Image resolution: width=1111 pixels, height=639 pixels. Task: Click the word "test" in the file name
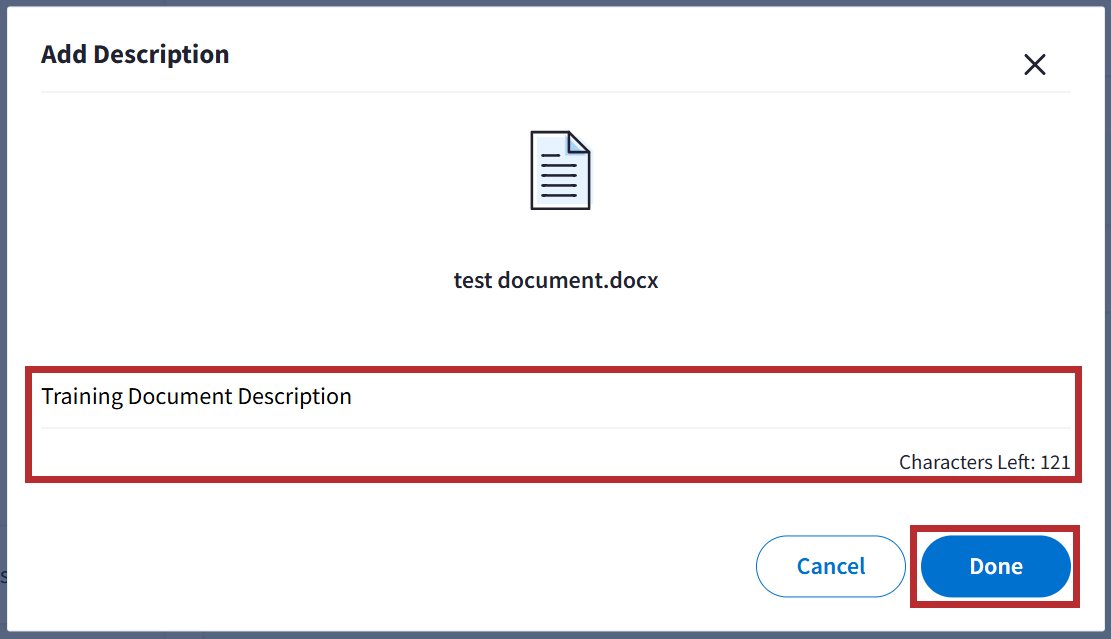coord(473,280)
